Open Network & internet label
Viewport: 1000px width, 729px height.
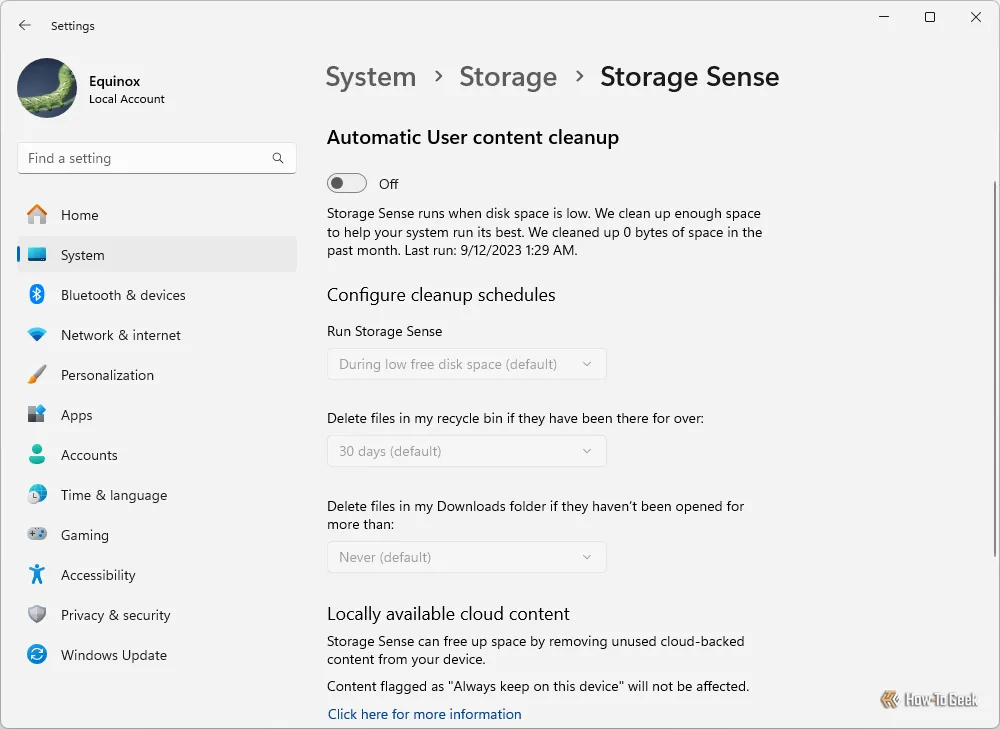click(121, 335)
